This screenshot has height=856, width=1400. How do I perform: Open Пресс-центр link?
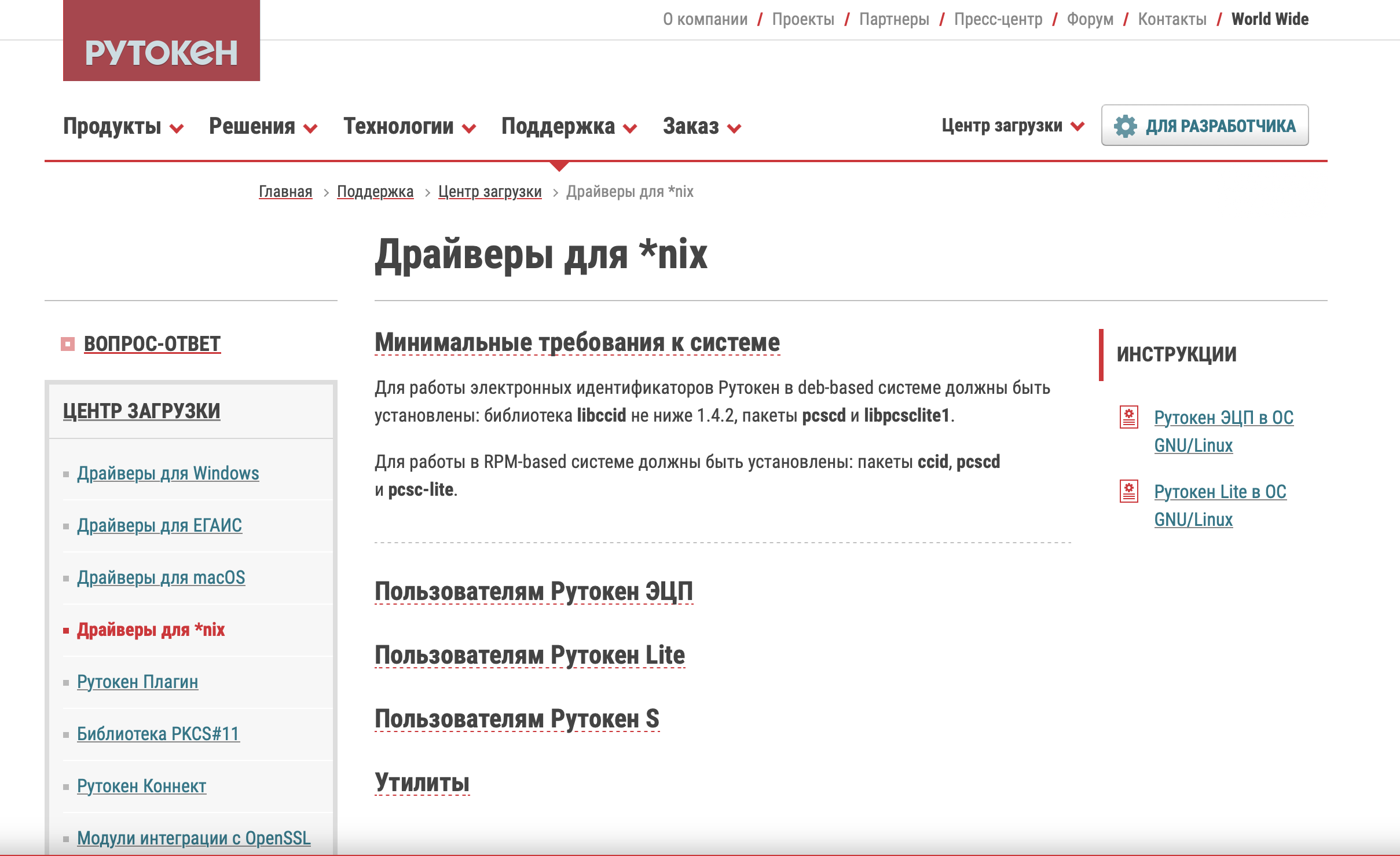(998, 19)
